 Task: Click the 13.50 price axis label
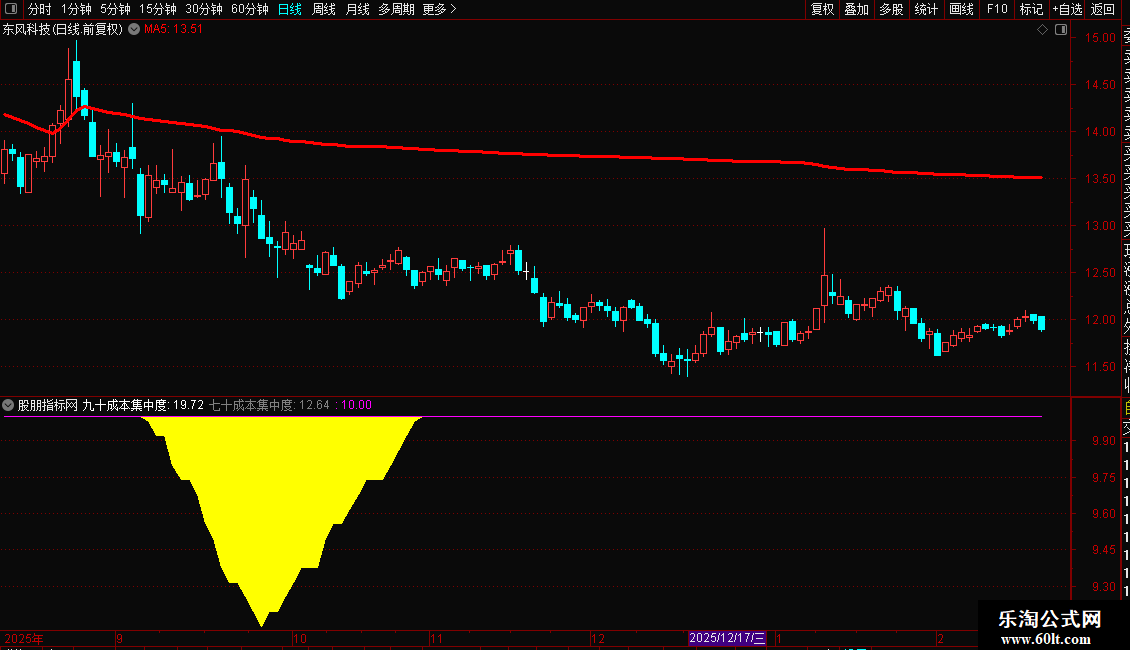coord(1100,179)
